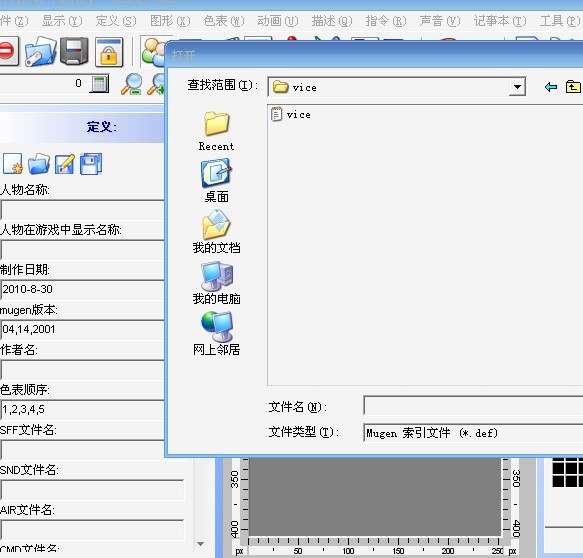Open the 显示 menu
Image resolution: width=583 pixels, height=558 pixels.
pos(62,21)
